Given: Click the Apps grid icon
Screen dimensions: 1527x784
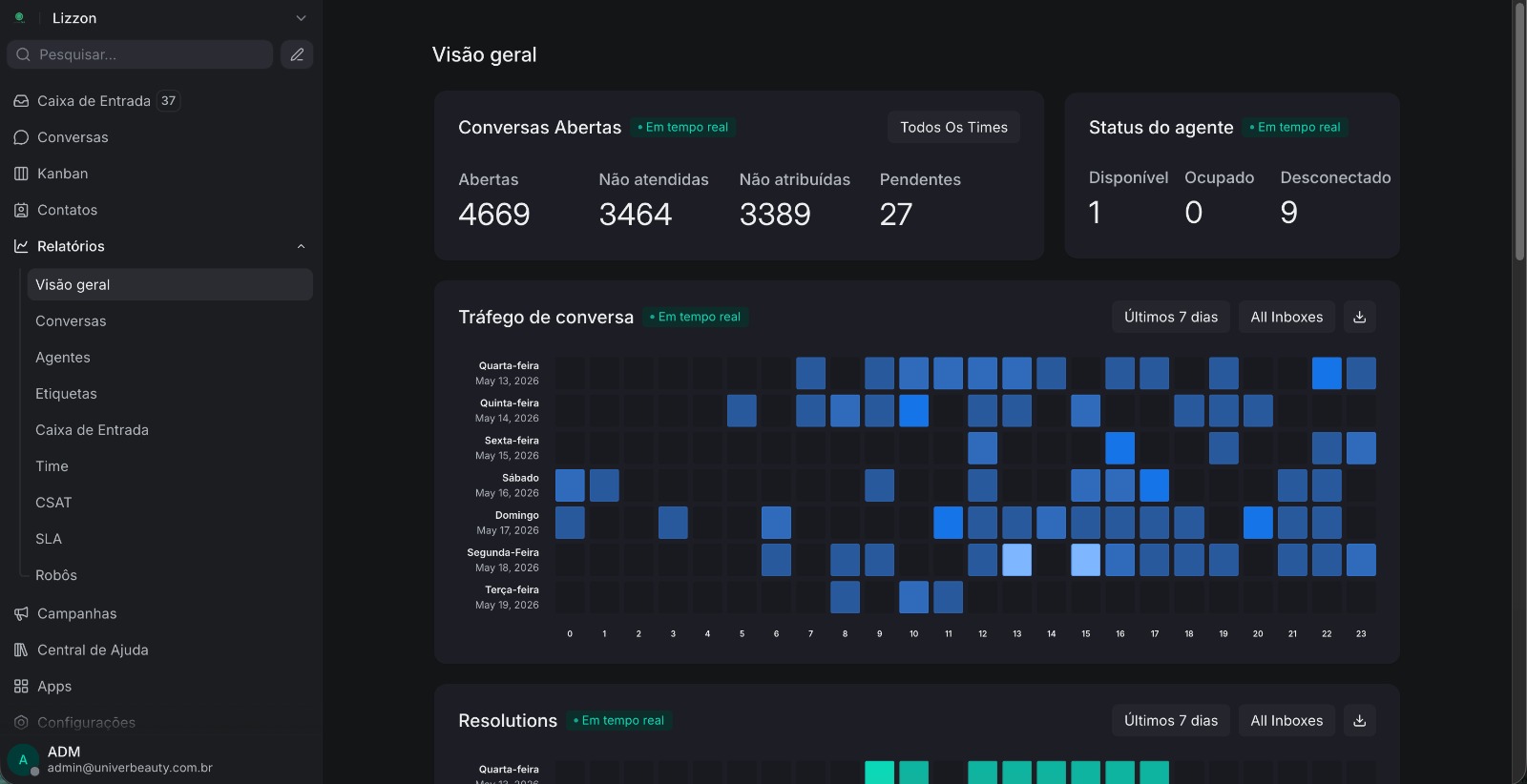Looking at the screenshot, I should tap(21, 686).
